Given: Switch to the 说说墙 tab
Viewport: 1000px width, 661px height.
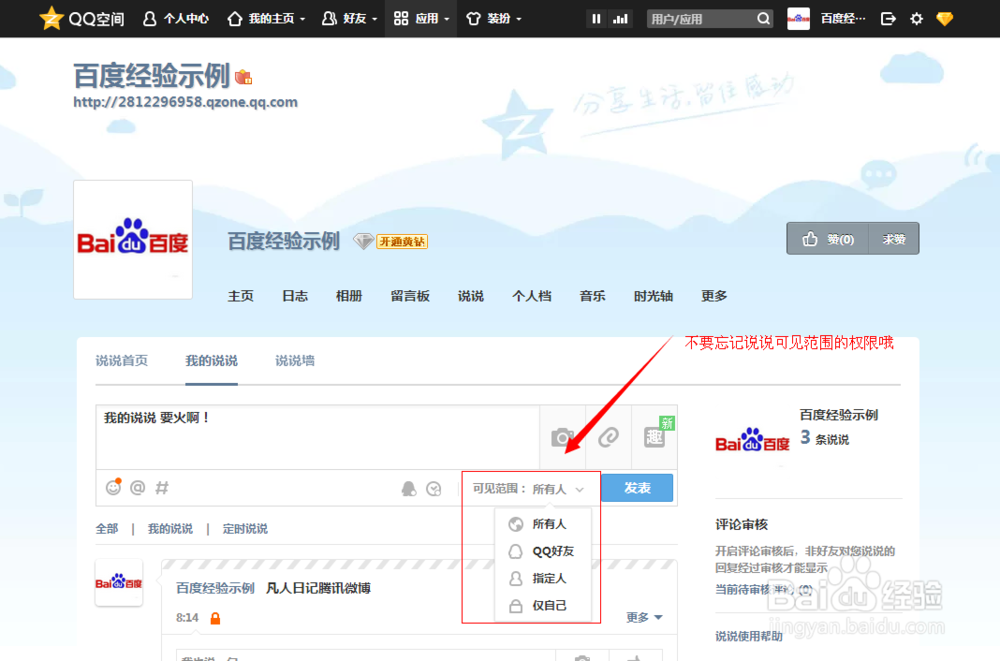Looking at the screenshot, I should tap(293, 361).
